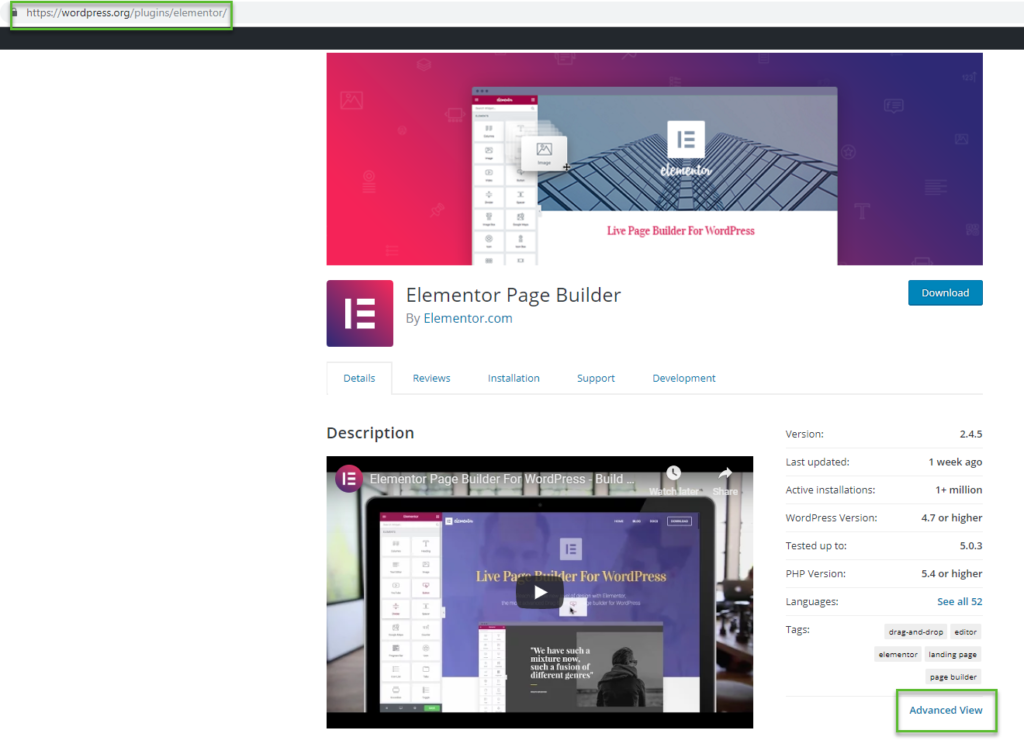Switch to the Reviews tab

(x=431, y=378)
